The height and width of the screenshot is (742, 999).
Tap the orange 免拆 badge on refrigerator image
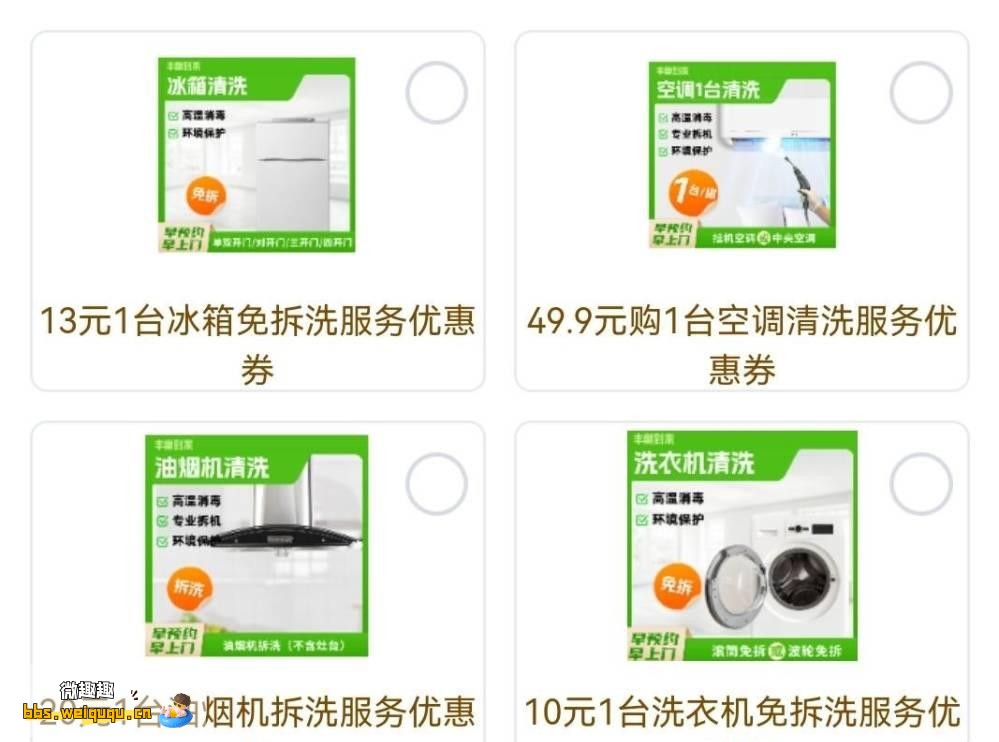coord(205,195)
